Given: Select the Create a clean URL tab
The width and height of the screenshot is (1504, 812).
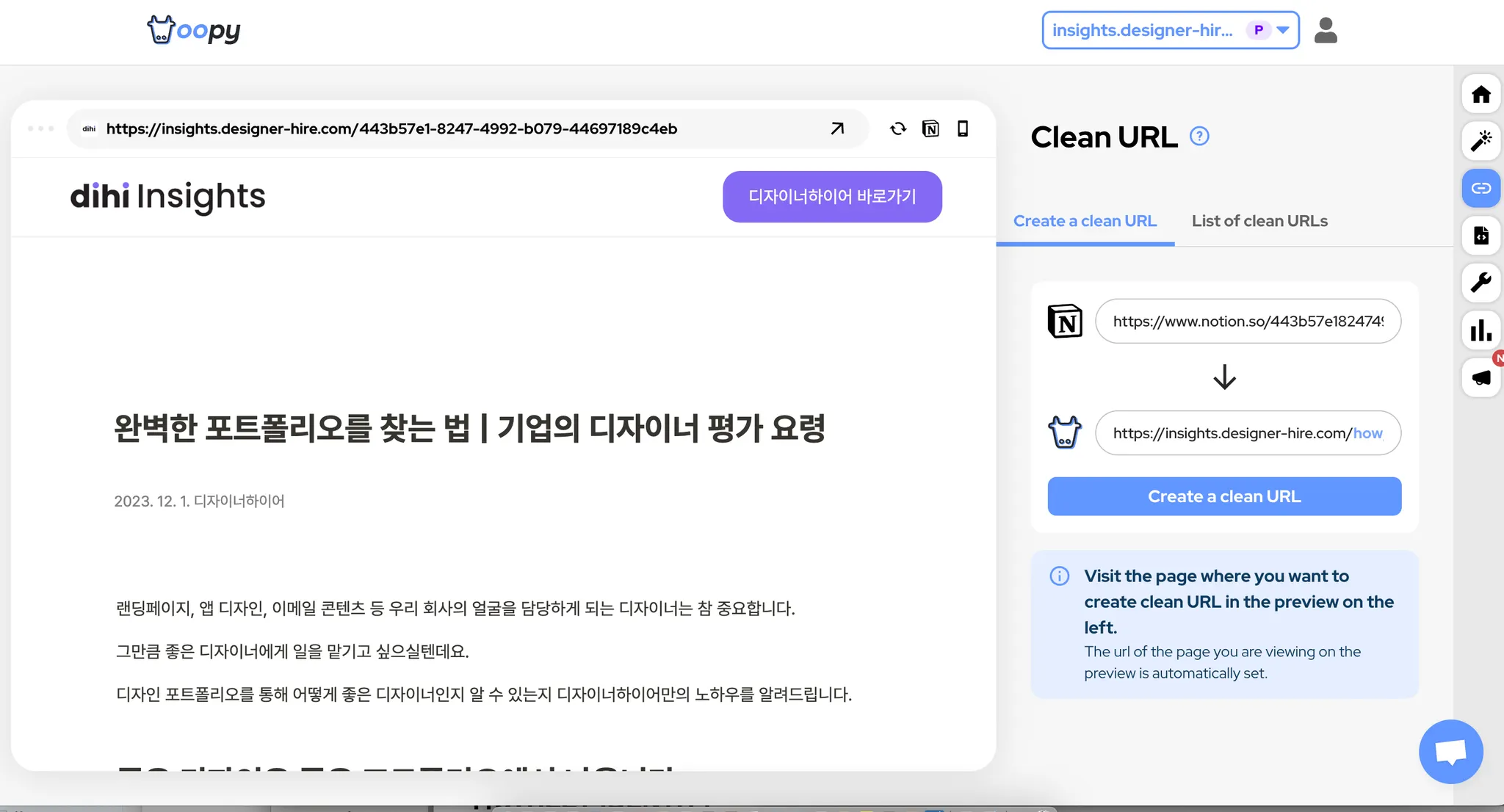Looking at the screenshot, I should coord(1085,221).
